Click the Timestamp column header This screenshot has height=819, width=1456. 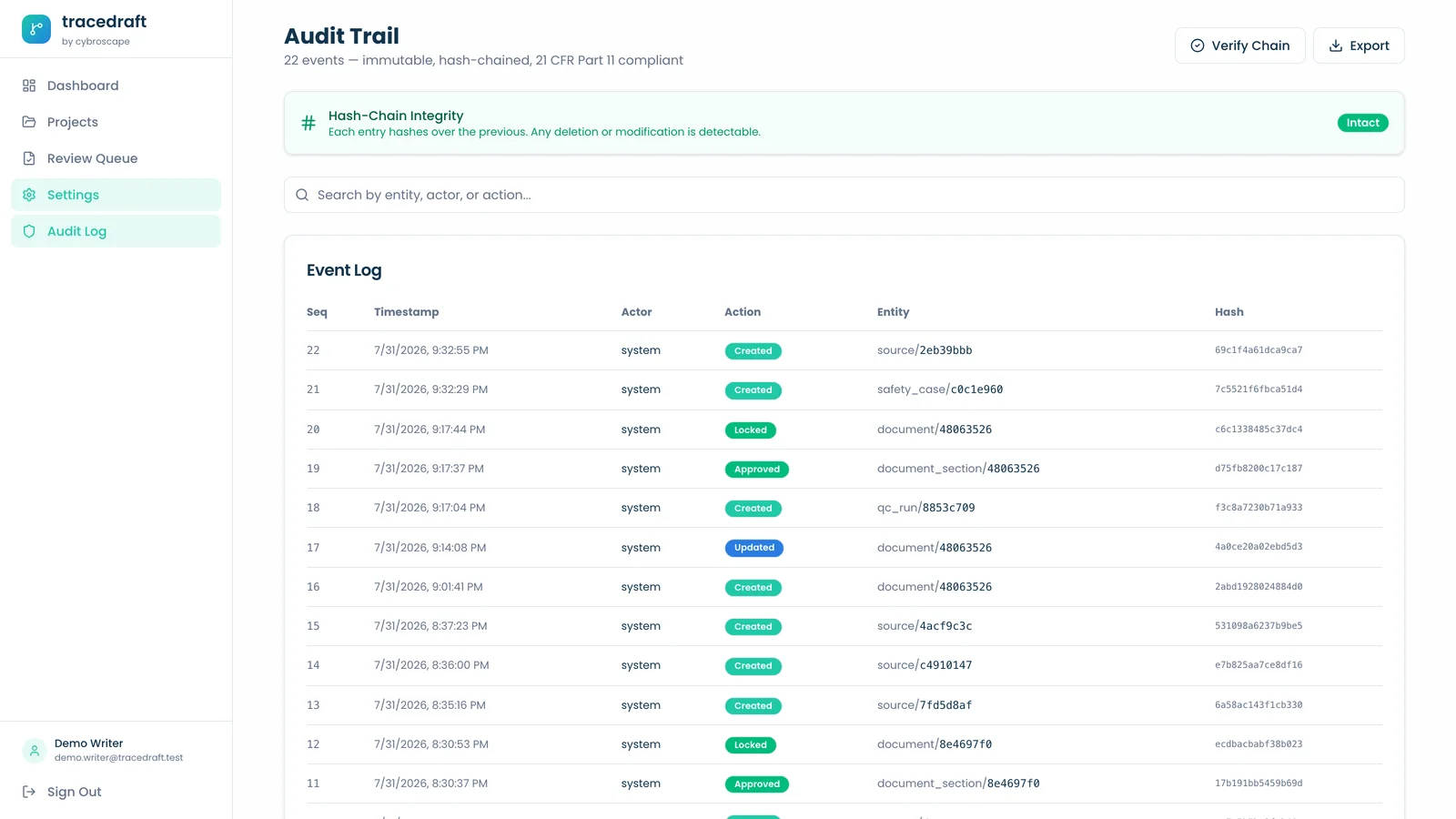pyautogui.click(x=406, y=312)
